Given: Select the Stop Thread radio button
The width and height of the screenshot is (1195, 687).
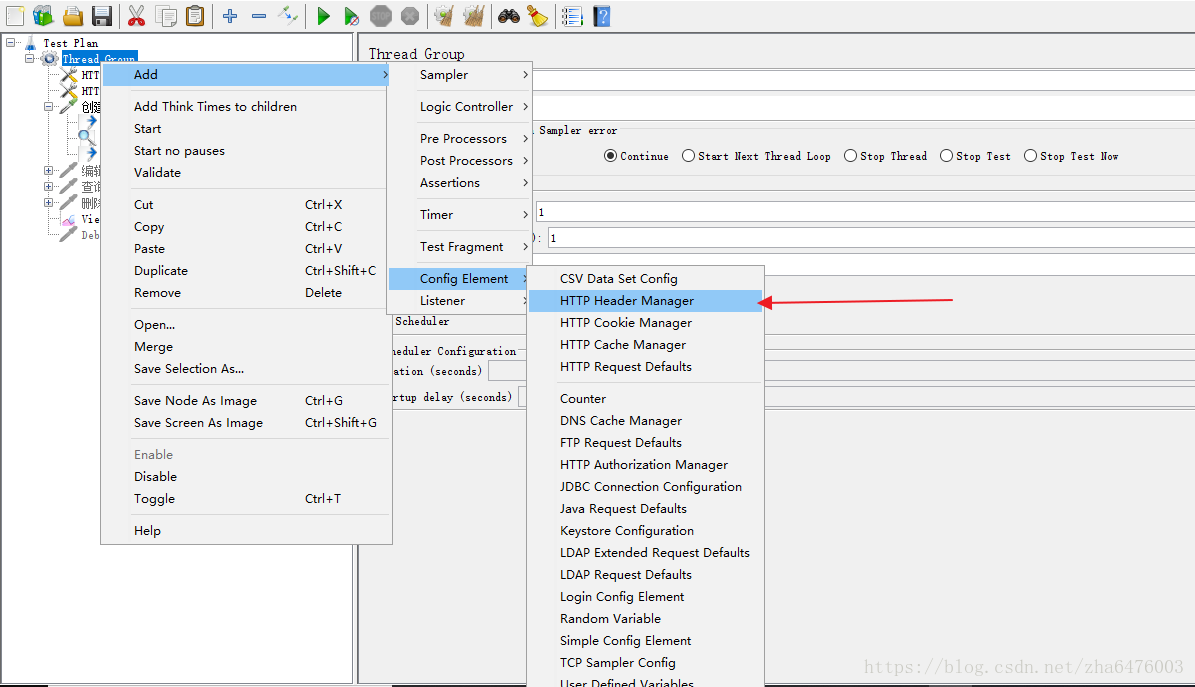Looking at the screenshot, I should 851,156.
